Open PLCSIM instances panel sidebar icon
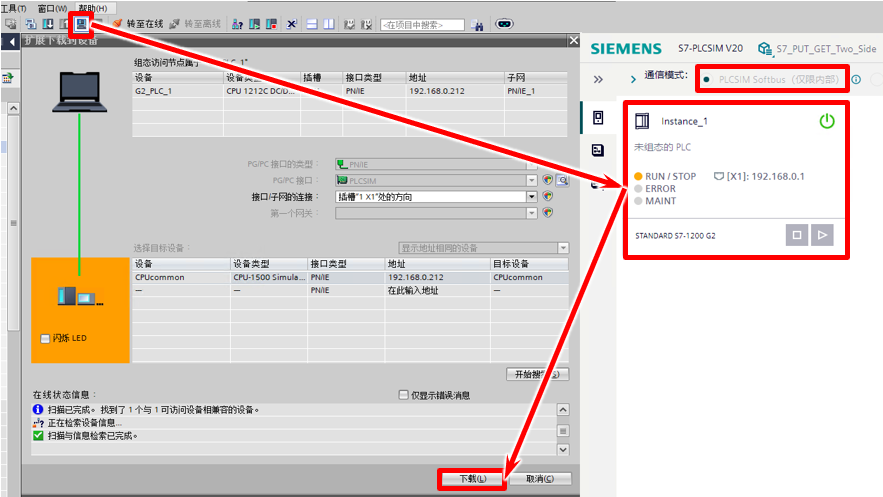The image size is (883, 497). tap(598, 118)
